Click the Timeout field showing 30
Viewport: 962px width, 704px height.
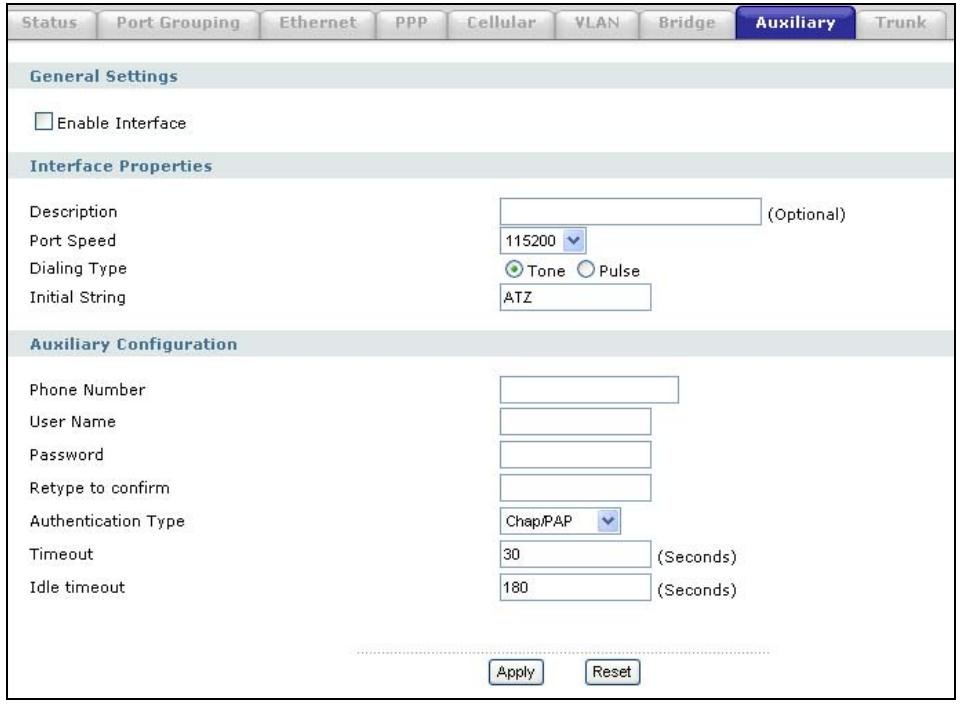tap(575, 554)
